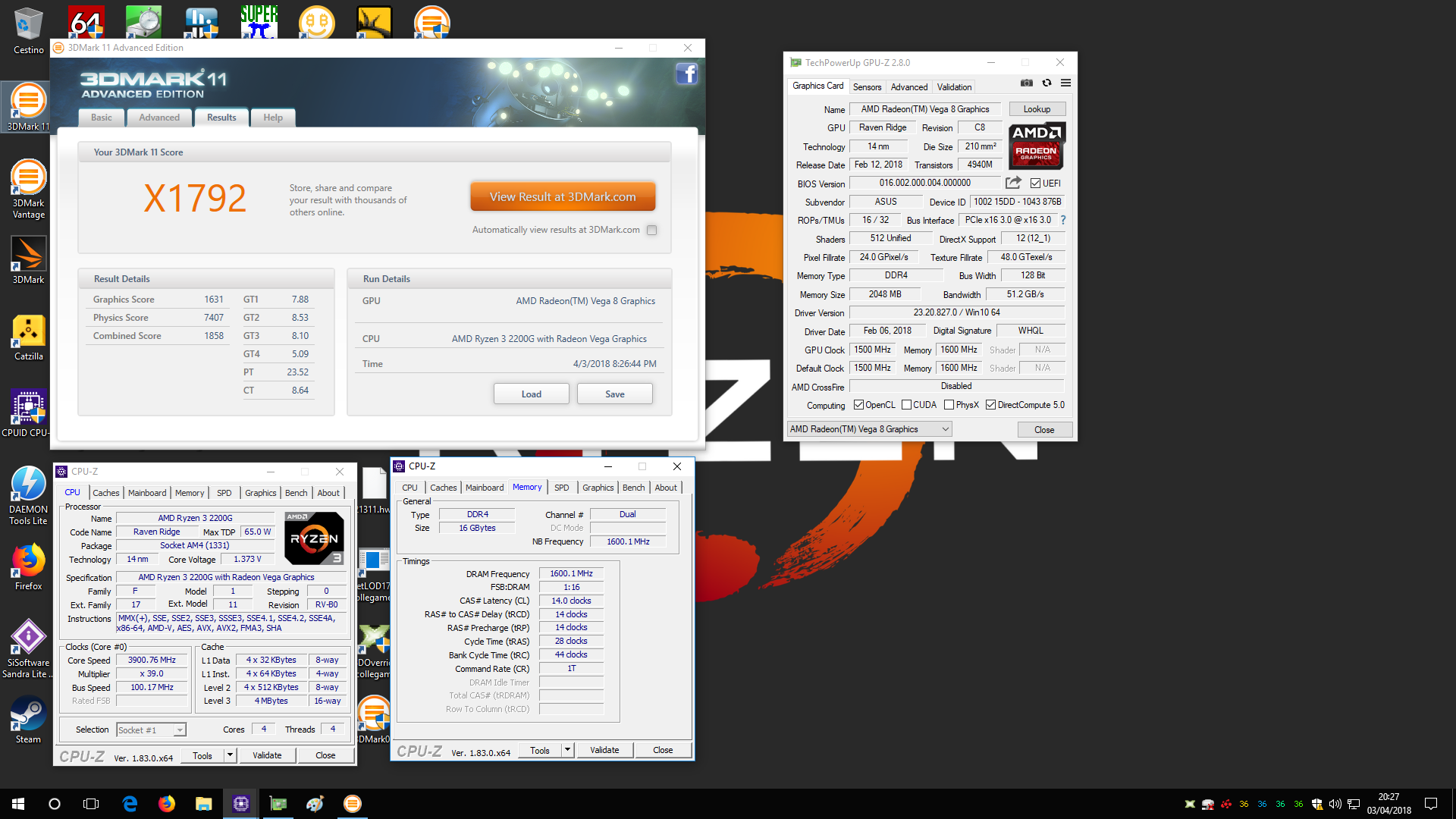The height and width of the screenshot is (819, 1456).
Task: Click the Save button in Run Details
Action: click(614, 394)
